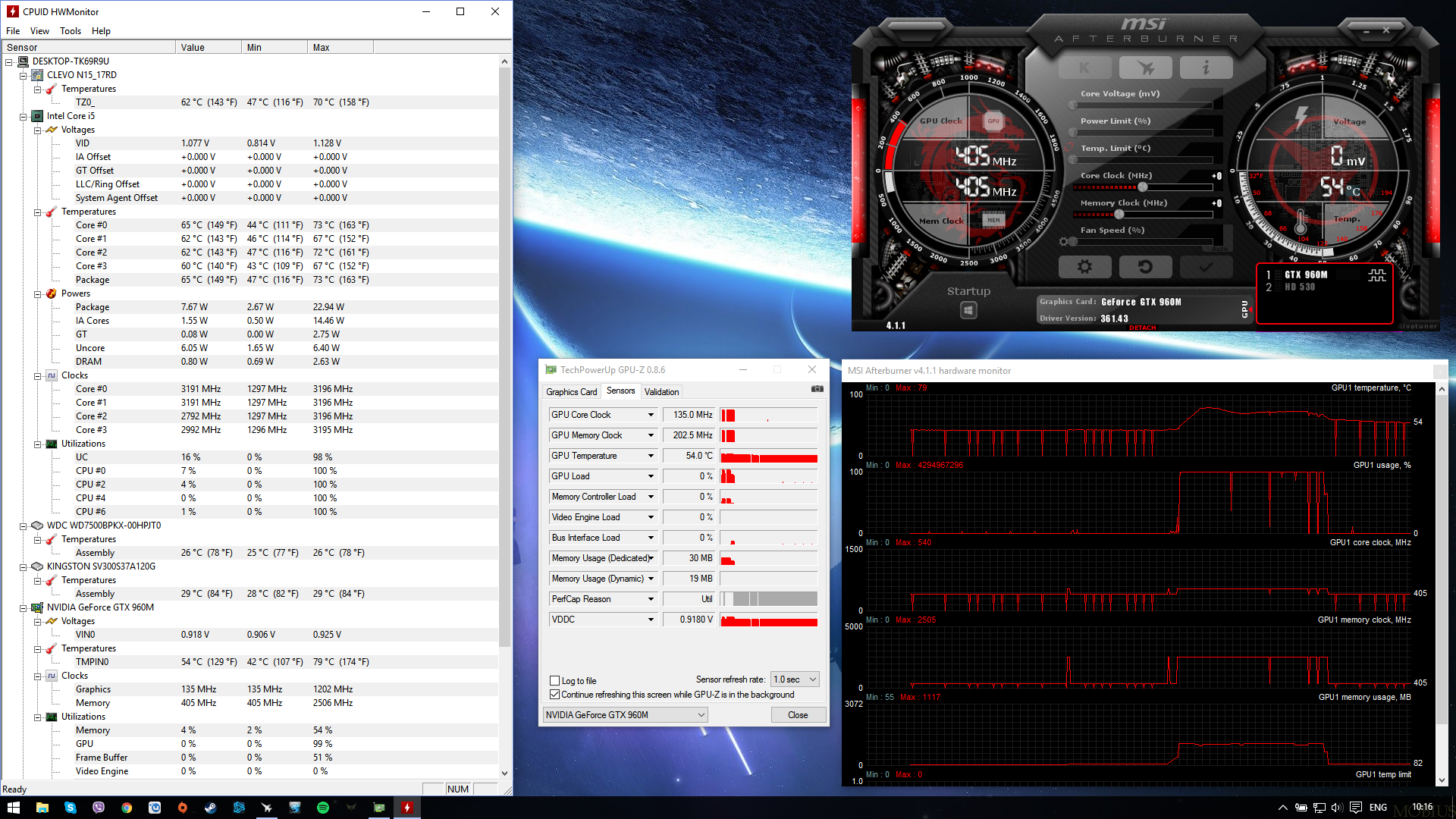The image size is (1456, 819).
Task: Open Viber from the taskbar
Action: coord(98,808)
